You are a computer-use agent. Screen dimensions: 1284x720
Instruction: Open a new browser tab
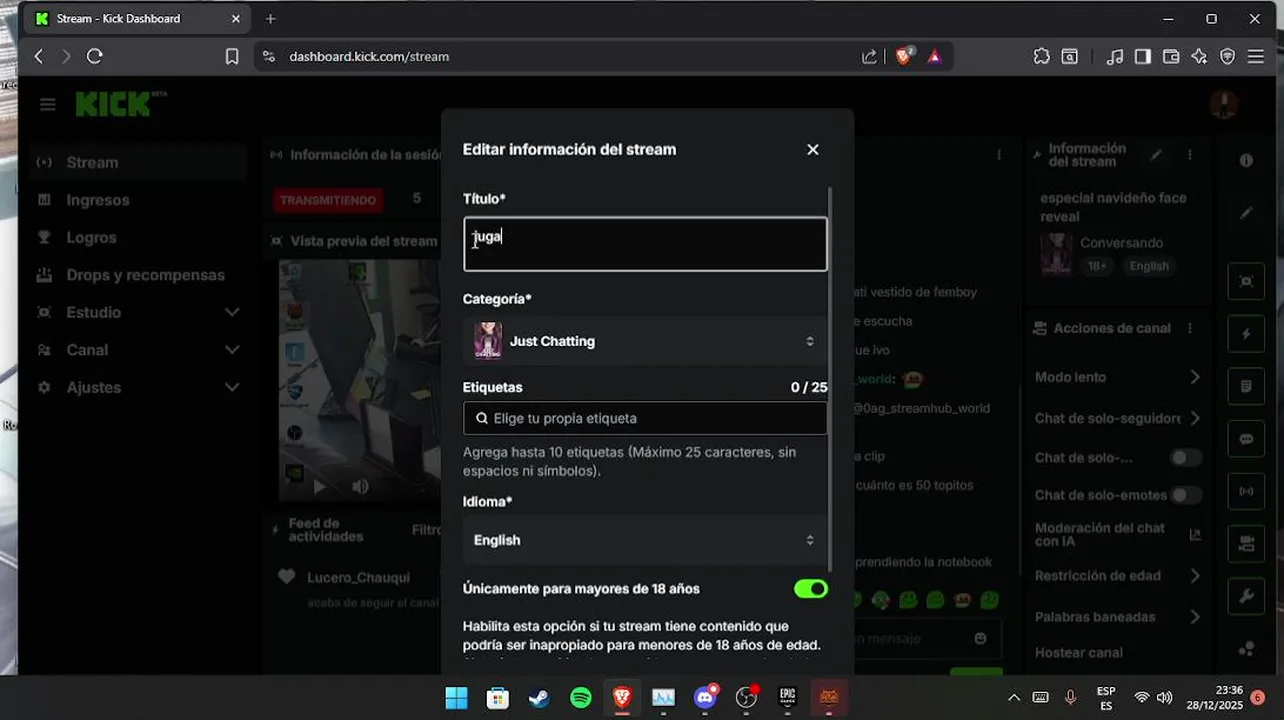point(270,18)
